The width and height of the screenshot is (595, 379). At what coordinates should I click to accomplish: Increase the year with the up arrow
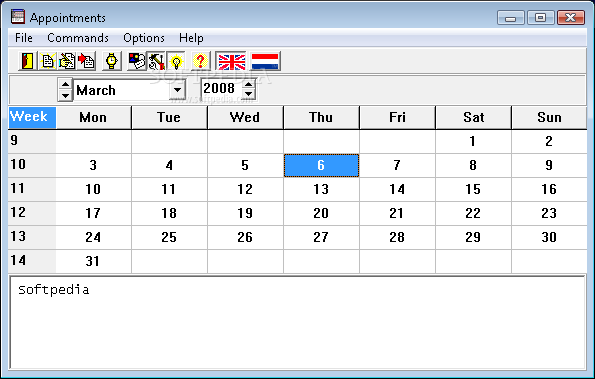pyautogui.click(x=249, y=85)
